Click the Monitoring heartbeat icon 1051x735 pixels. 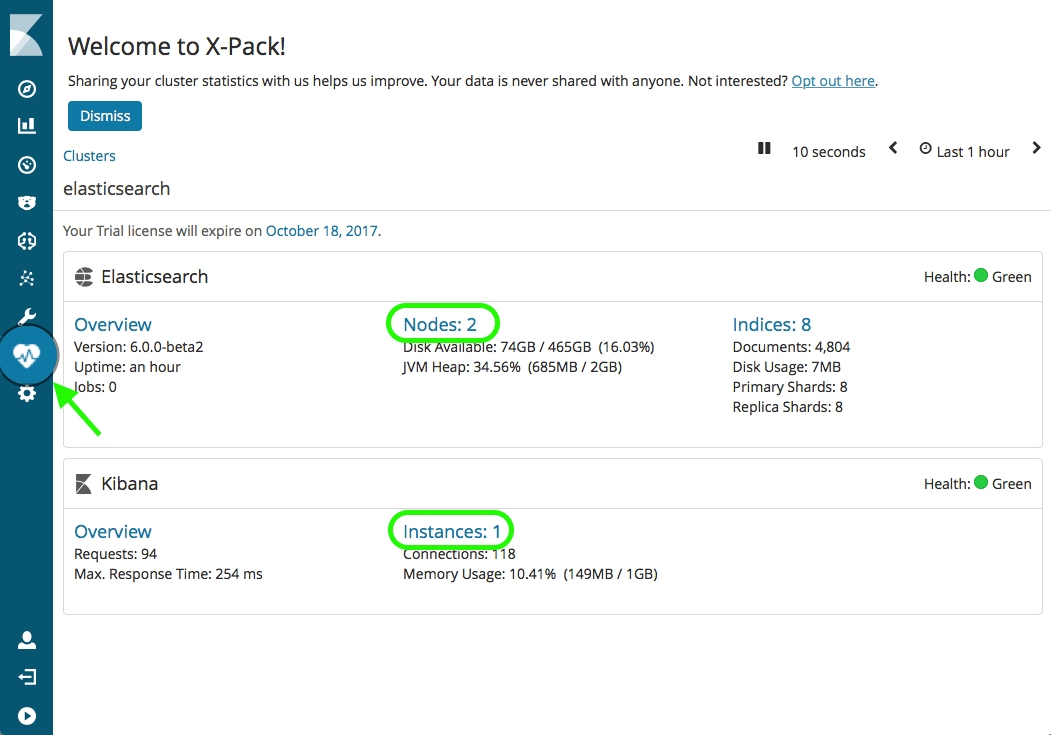coord(27,354)
